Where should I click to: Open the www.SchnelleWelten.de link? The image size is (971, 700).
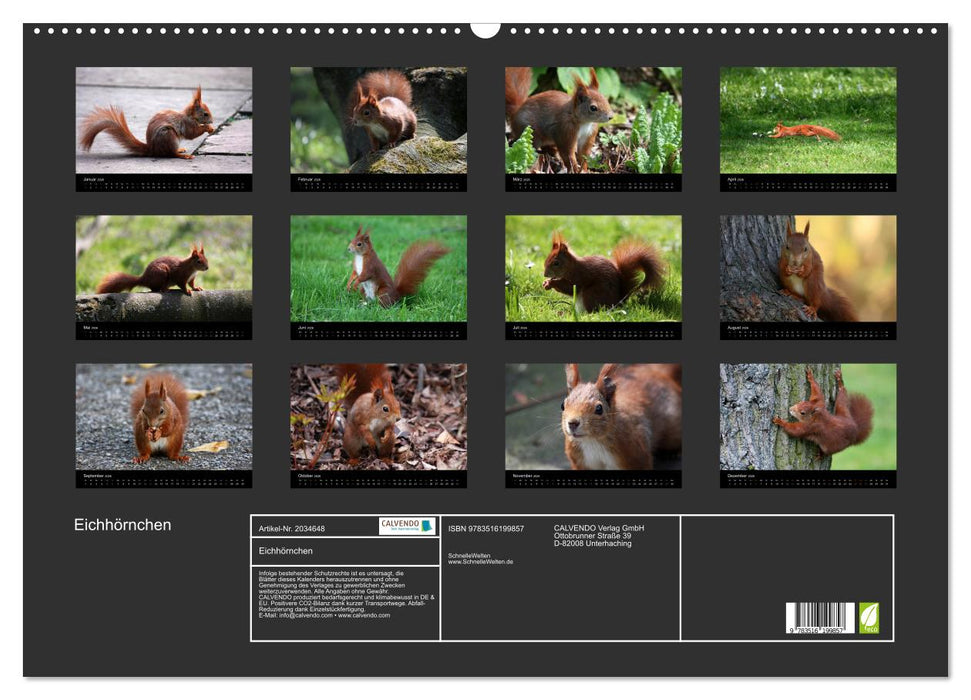click(x=480, y=560)
